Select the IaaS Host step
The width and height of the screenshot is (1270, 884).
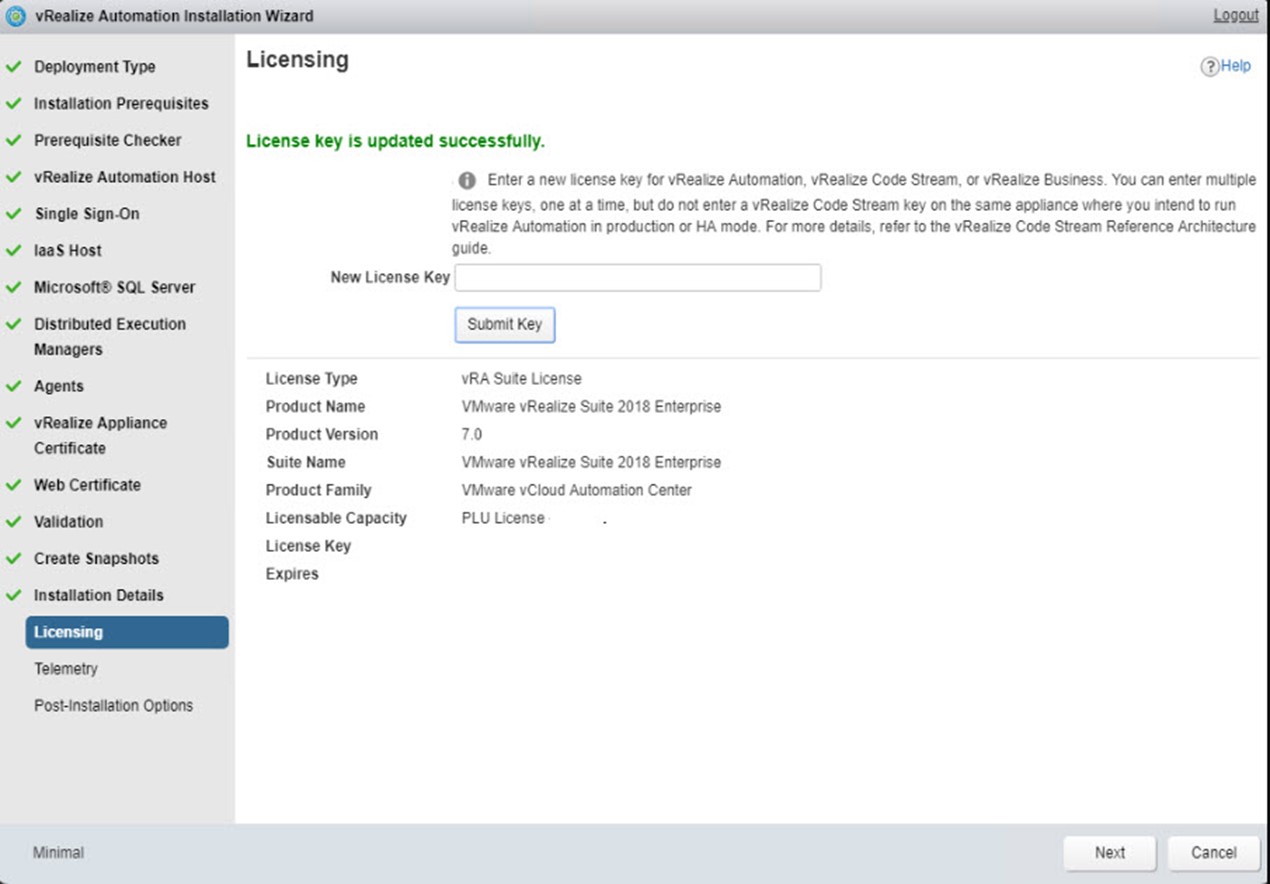[68, 251]
